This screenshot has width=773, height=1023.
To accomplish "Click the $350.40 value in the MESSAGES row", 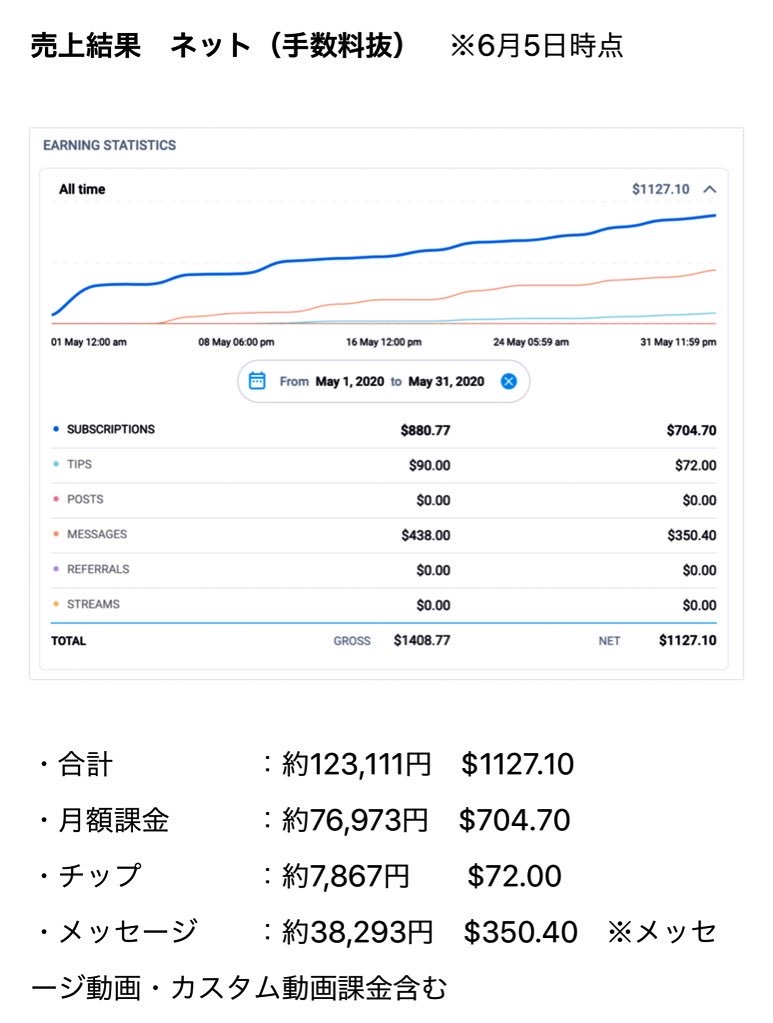I will pos(691,536).
